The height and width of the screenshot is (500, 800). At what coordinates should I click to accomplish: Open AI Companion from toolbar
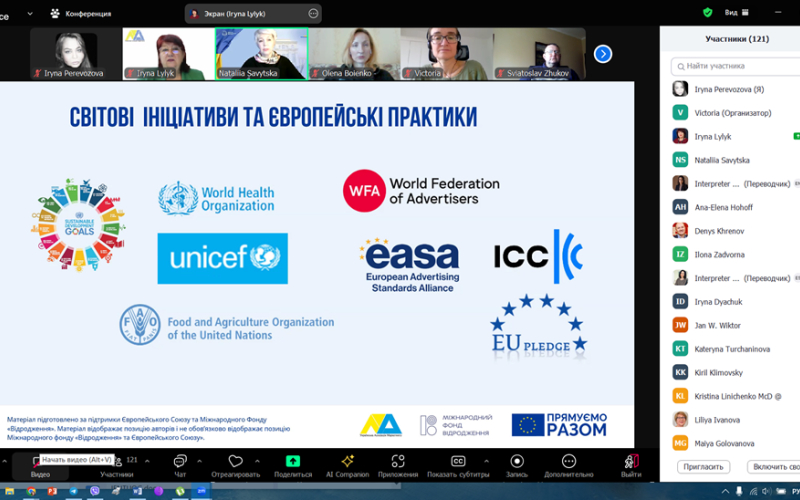pyautogui.click(x=347, y=466)
